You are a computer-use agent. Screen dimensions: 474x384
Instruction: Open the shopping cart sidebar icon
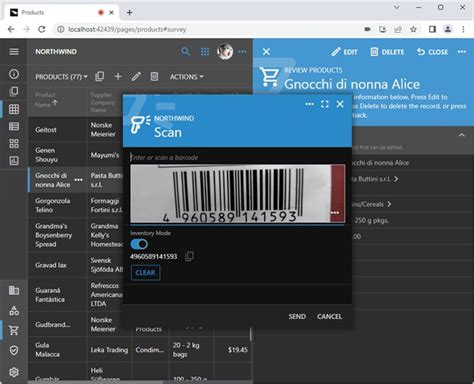(14, 330)
